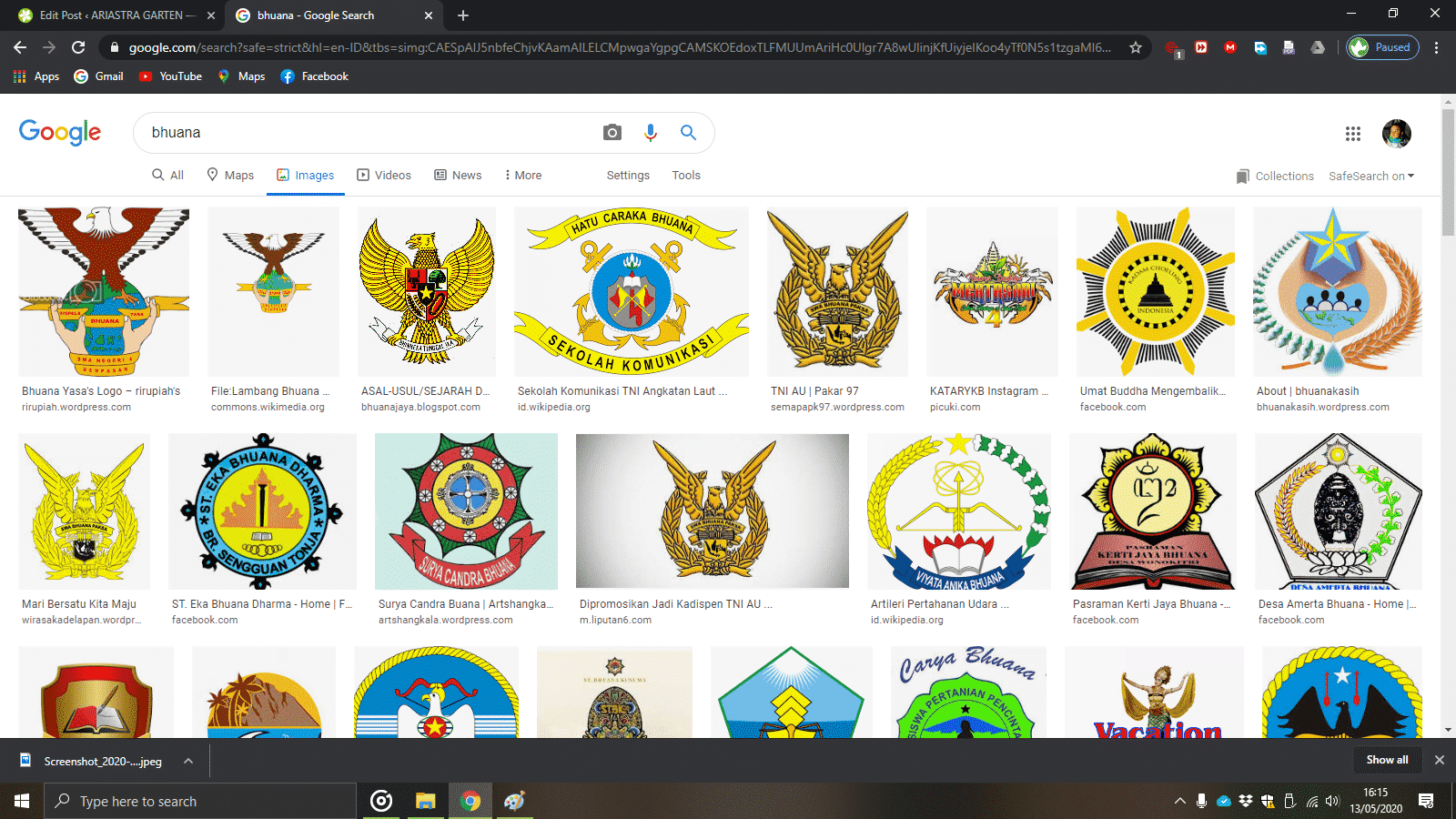The width and height of the screenshot is (1456, 819).
Task: Click the KATARYKB Instagram result title
Action: click(x=989, y=391)
